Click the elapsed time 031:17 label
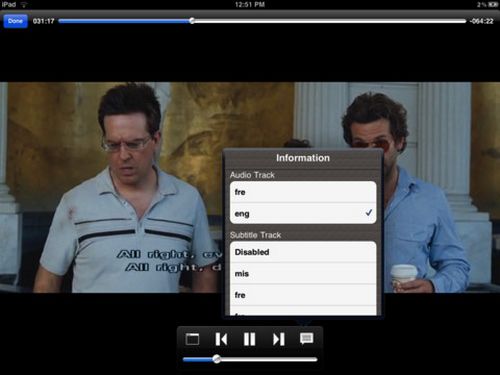 click(x=44, y=21)
